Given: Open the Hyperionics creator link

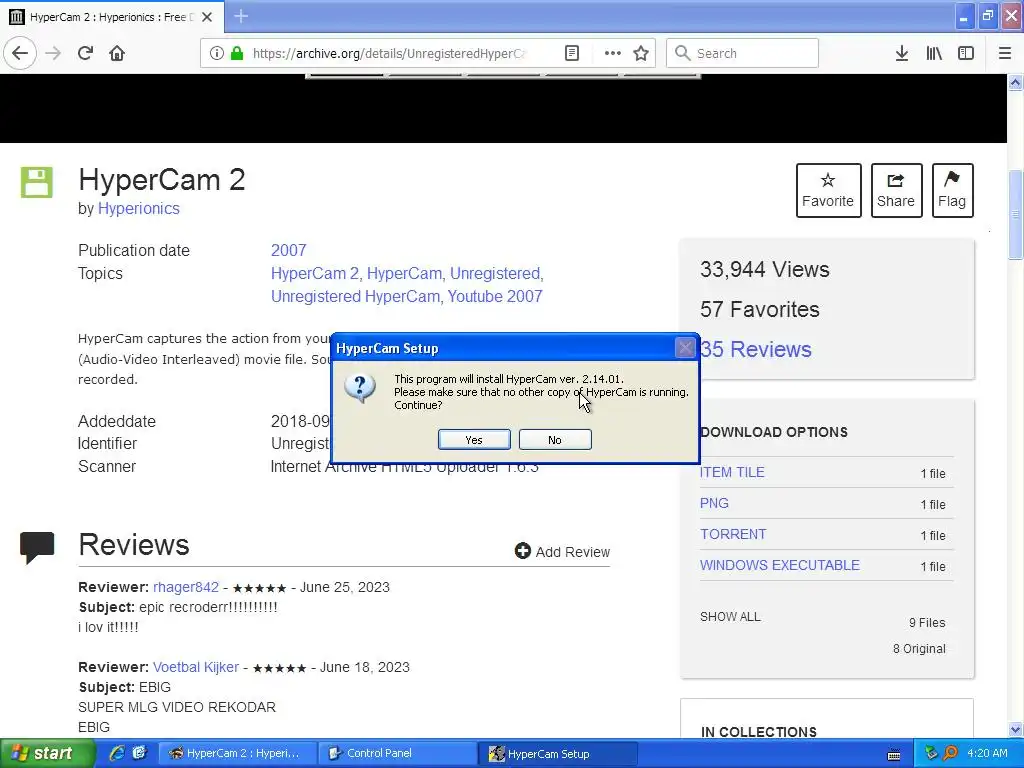Looking at the screenshot, I should point(138,208).
